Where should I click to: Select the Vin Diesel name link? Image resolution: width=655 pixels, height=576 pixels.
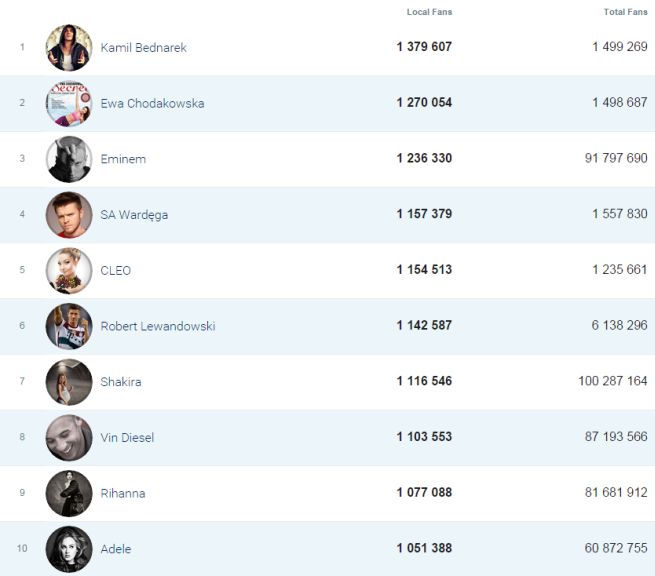coord(127,438)
